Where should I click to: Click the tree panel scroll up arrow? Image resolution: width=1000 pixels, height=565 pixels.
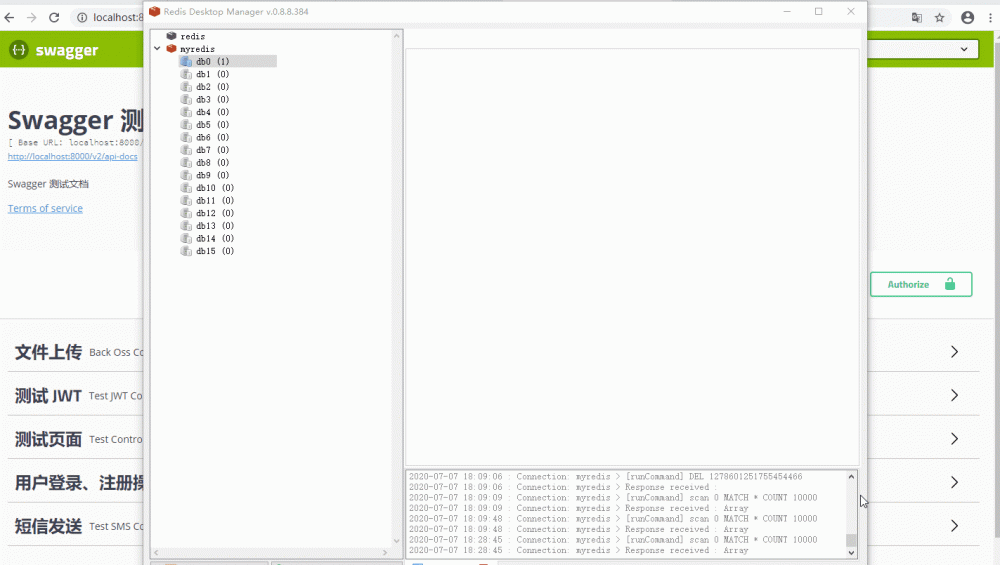point(397,36)
